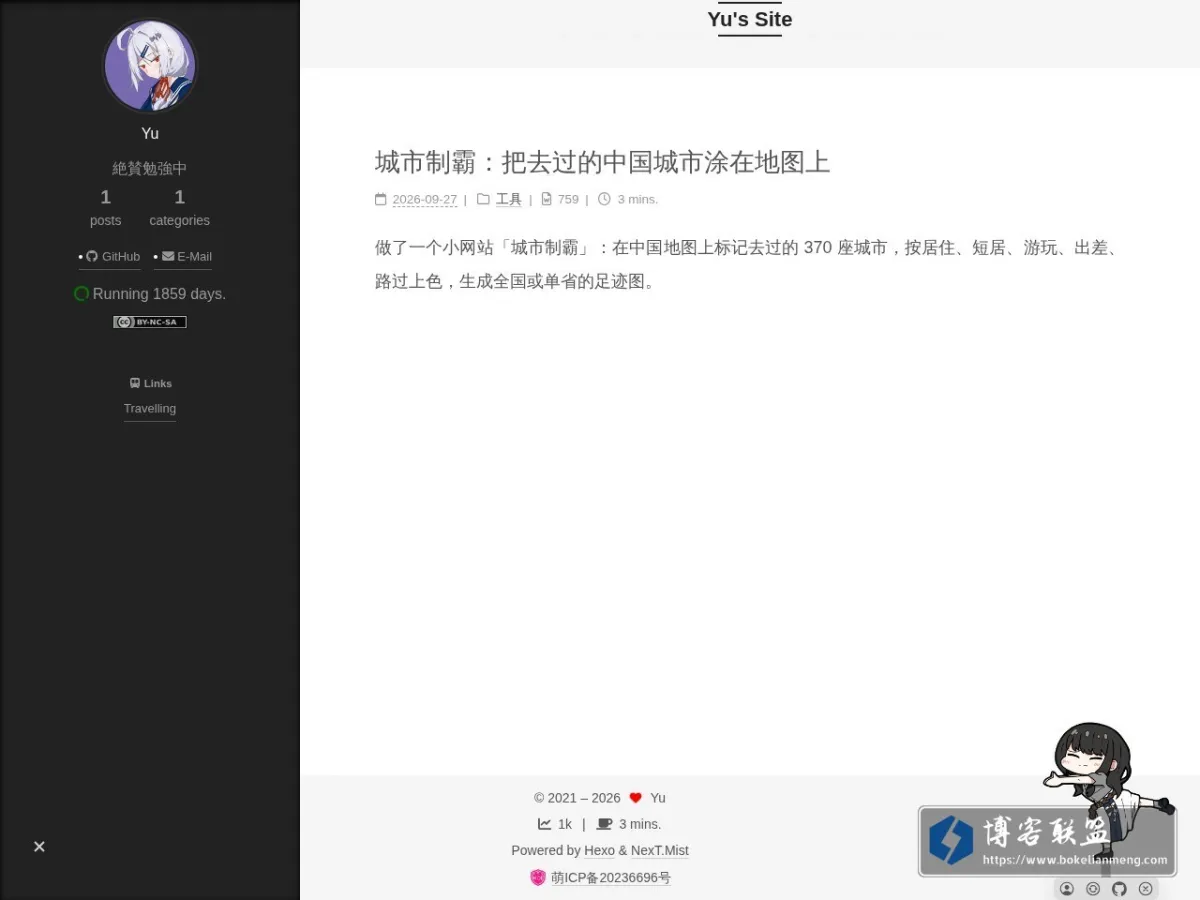
Task: Open the 博客联盟 banner link
Action: 1047,842
